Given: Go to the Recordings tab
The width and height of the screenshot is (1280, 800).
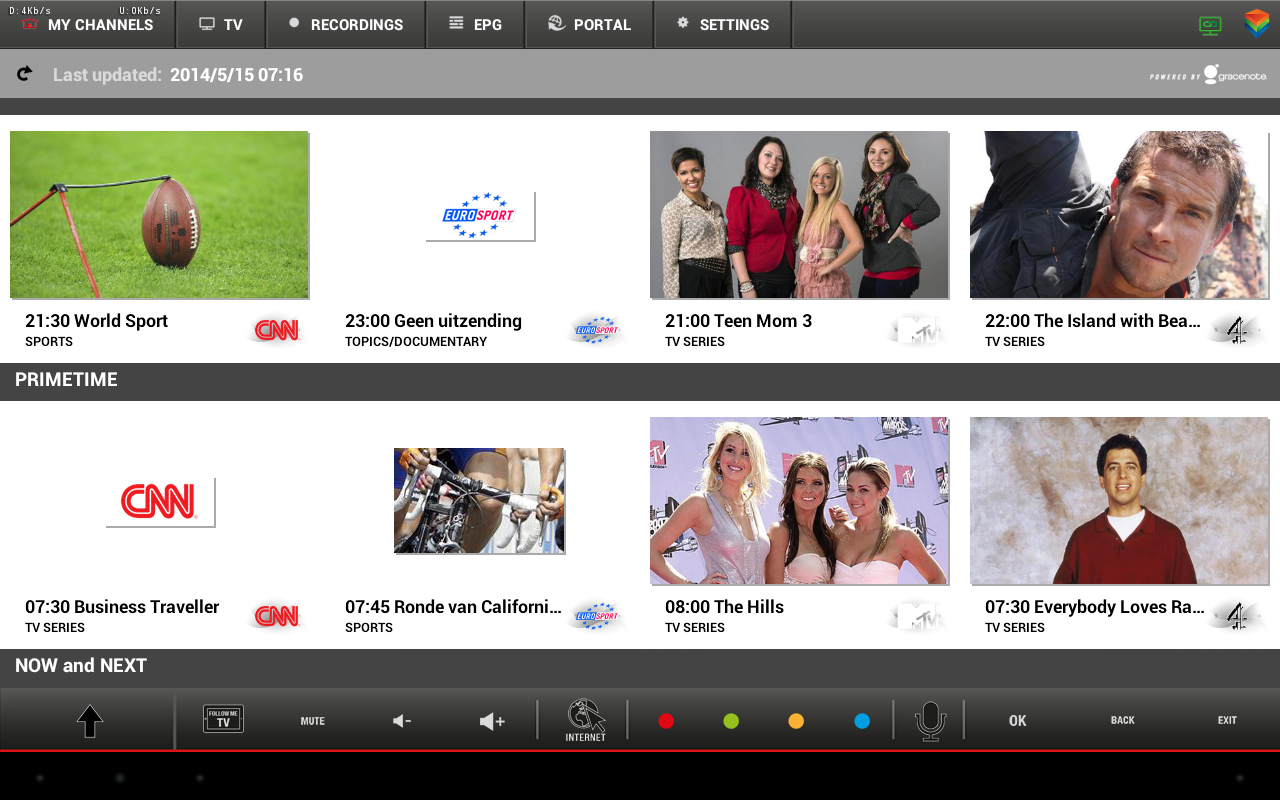Looking at the screenshot, I should (346, 25).
